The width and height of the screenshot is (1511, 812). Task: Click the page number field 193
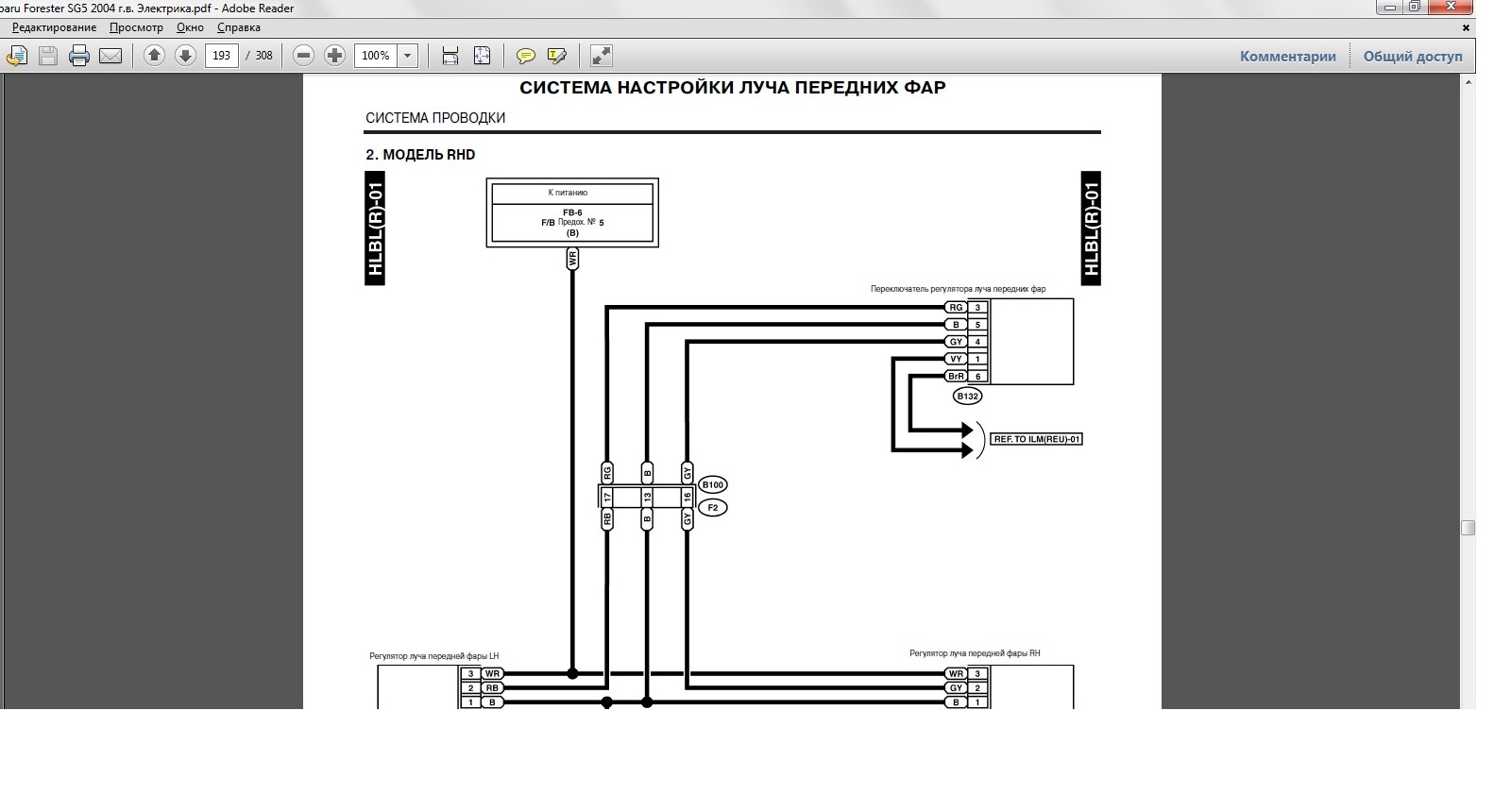pos(222,56)
